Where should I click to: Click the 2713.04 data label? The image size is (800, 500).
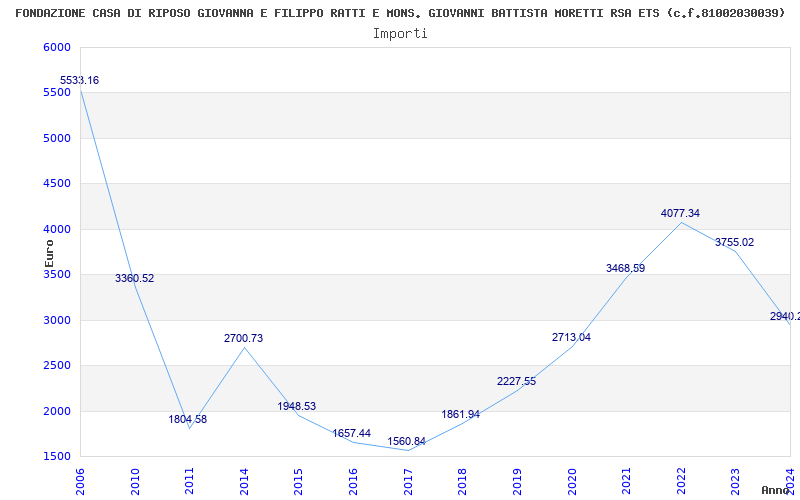[571, 337]
